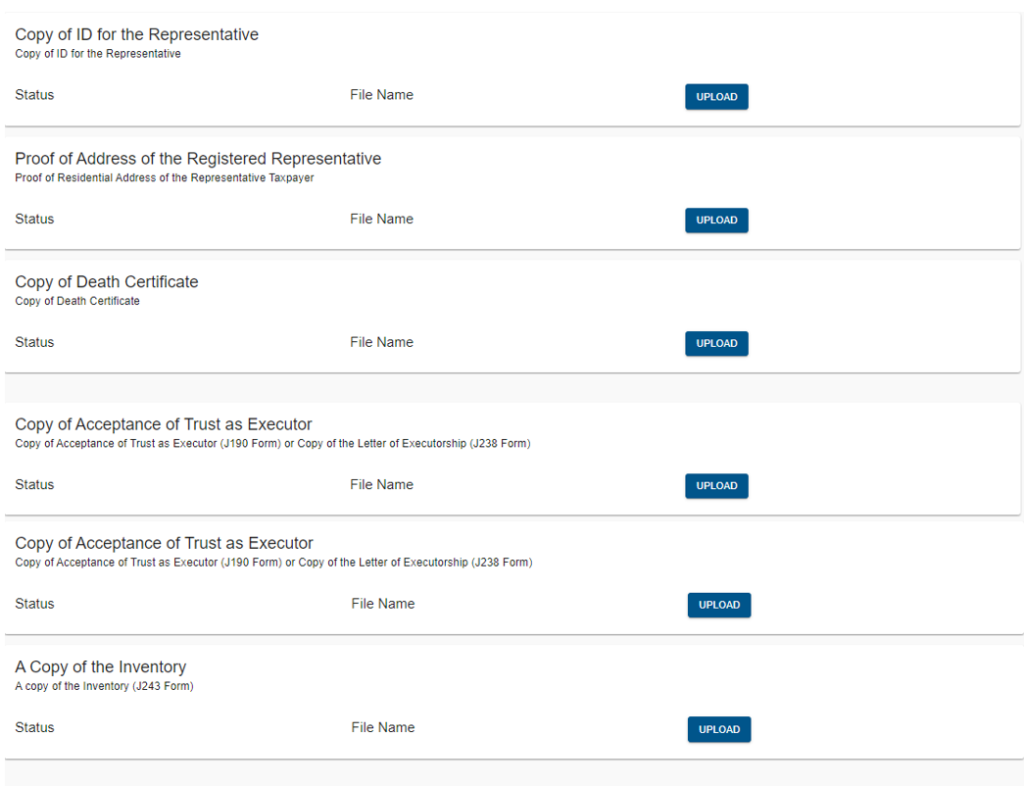Click the 'A Copy of the Inventory' heading
1024x786 pixels.
101,667
